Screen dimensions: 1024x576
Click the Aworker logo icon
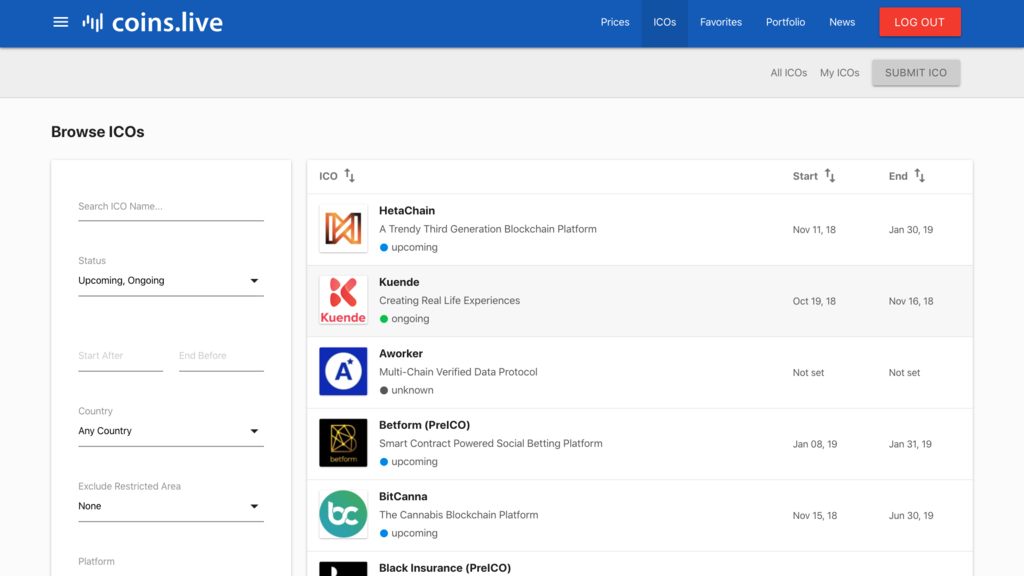coord(343,372)
